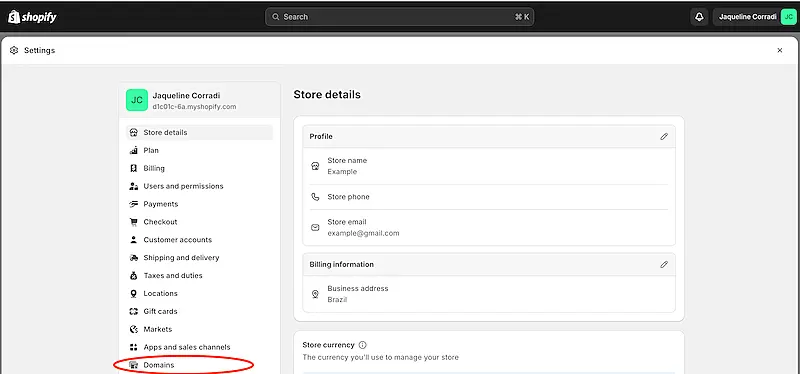Click the Taxes and duties icon
The width and height of the screenshot is (800, 374).
pyautogui.click(x=134, y=276)
